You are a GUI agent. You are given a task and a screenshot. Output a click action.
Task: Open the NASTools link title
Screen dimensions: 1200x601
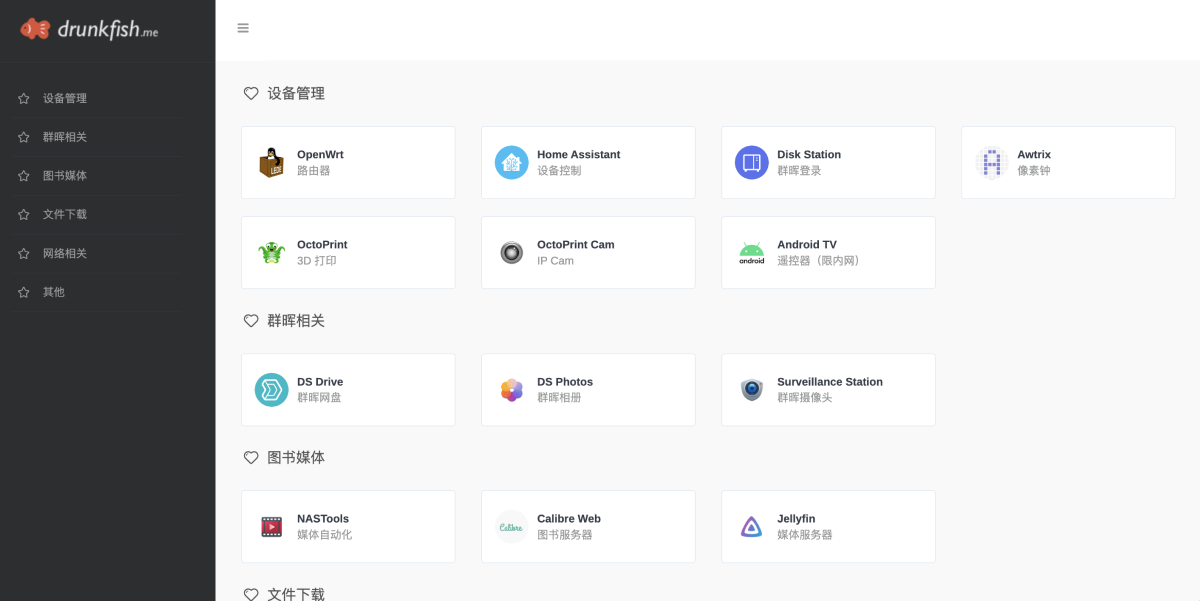pos(323,518)
